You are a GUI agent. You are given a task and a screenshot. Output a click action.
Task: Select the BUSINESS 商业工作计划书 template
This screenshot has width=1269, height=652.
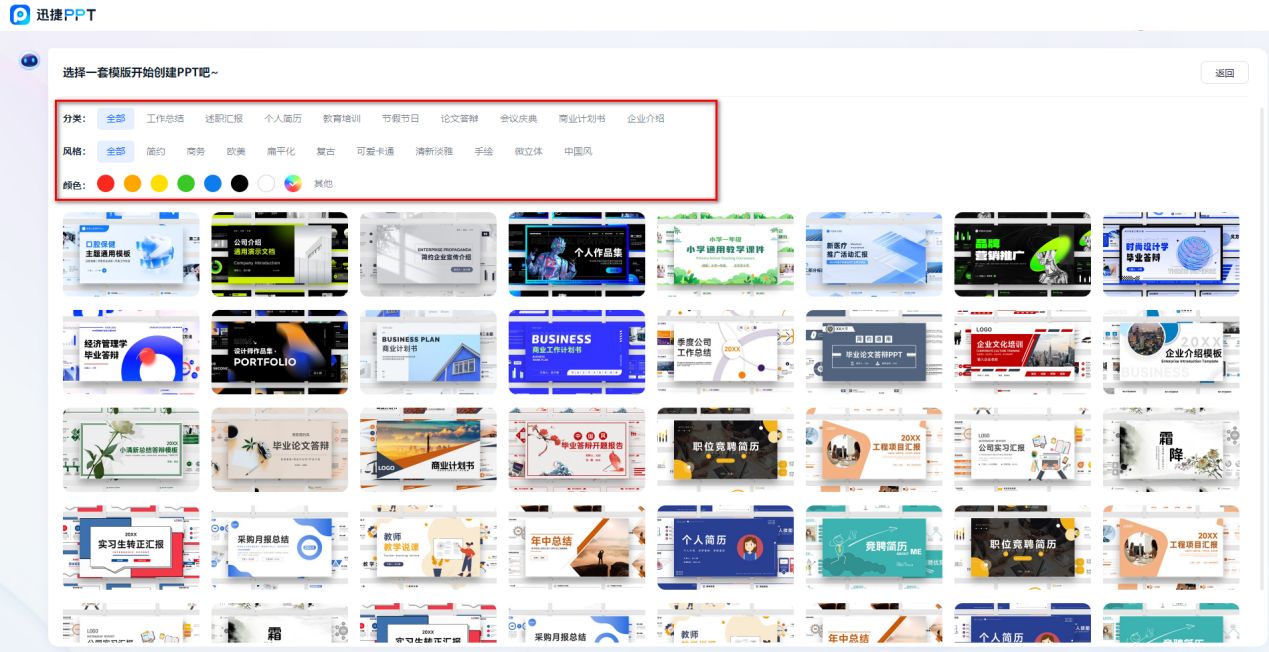click(577, 351)
